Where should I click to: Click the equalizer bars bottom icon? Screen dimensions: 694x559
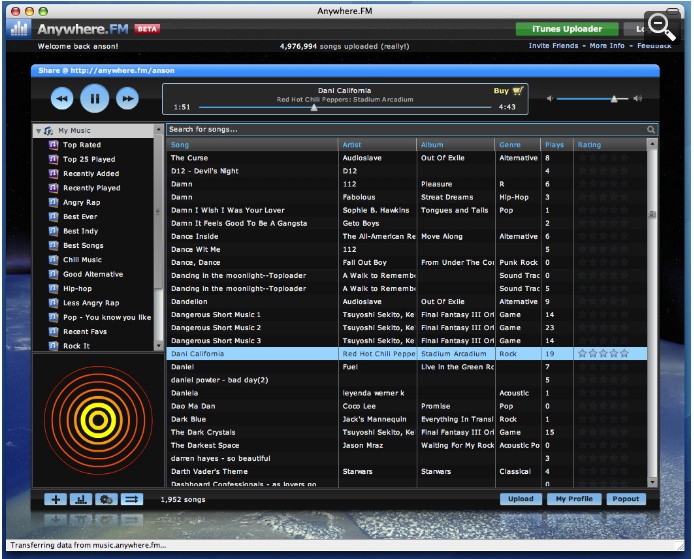point(81,499)
